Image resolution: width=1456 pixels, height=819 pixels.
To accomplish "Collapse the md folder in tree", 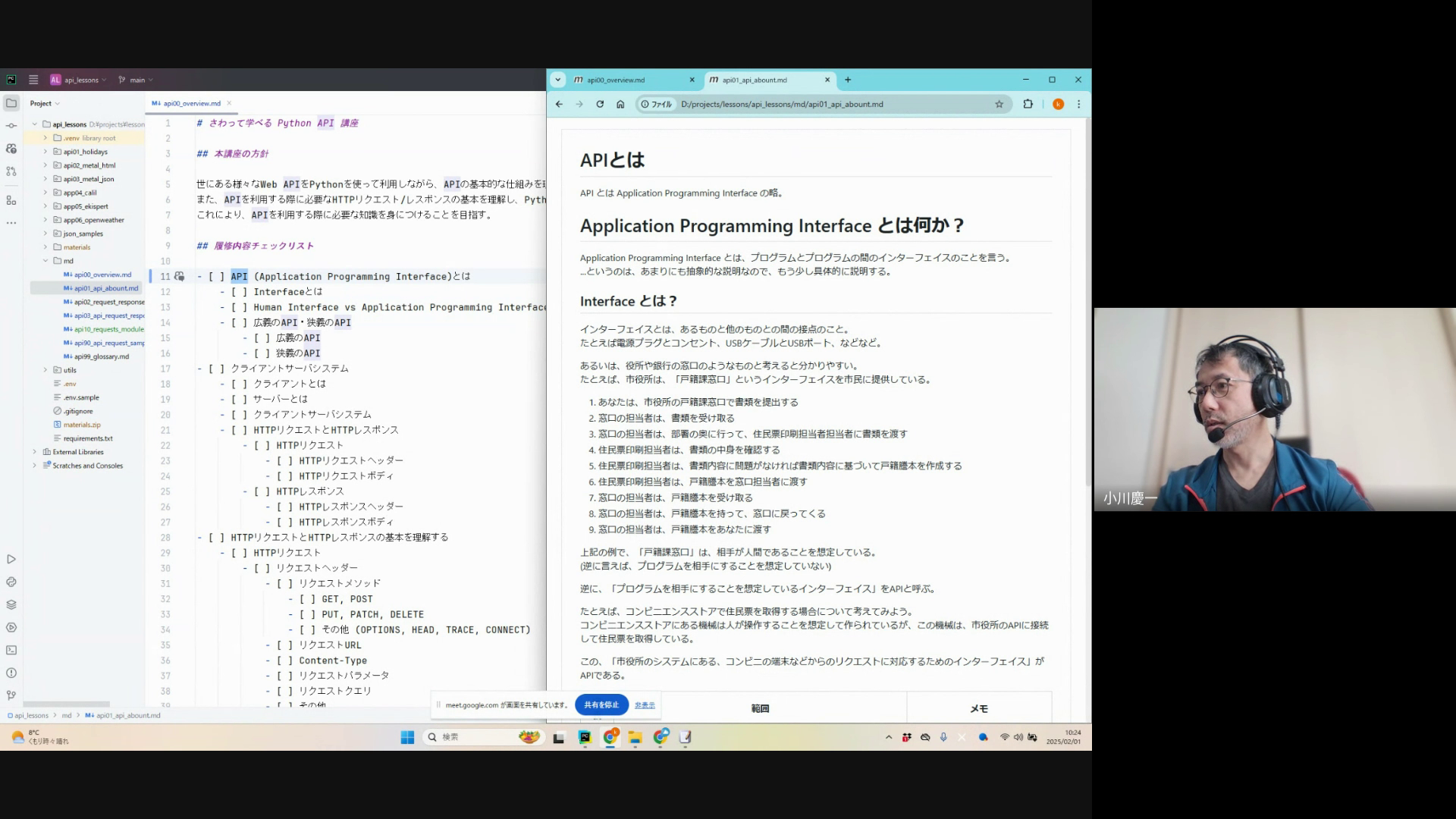I will point(45,261).
